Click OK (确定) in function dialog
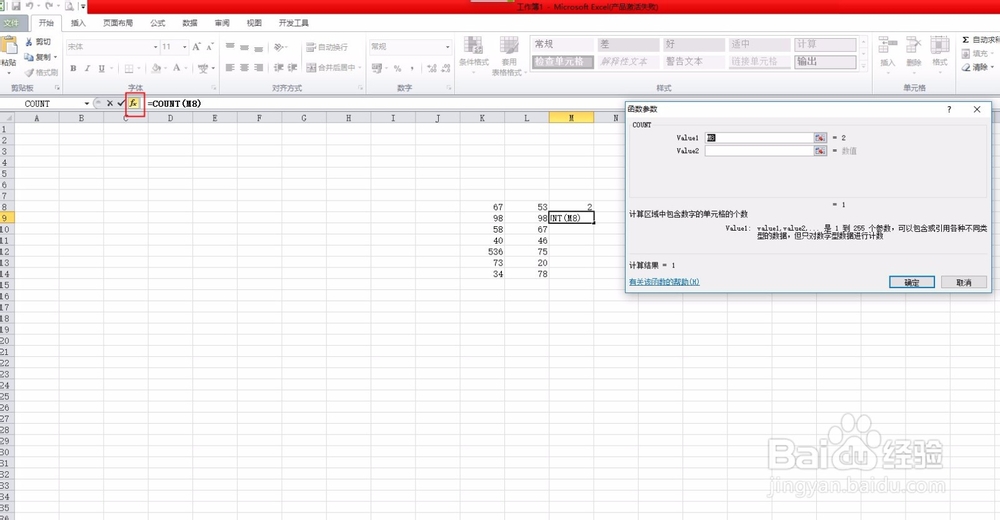The image size is (1000, 520). [912, 282]
